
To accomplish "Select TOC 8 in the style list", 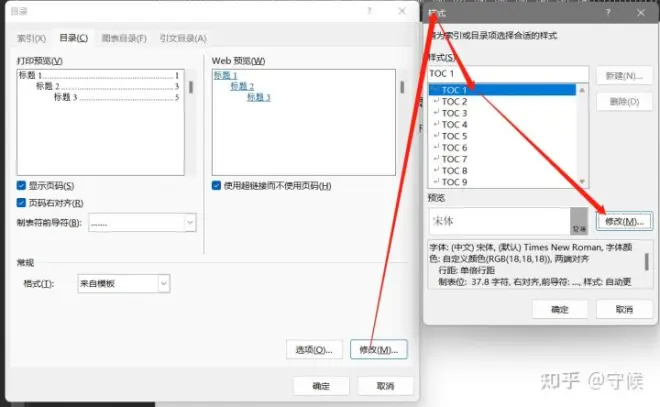I will (x=503, y=170).
